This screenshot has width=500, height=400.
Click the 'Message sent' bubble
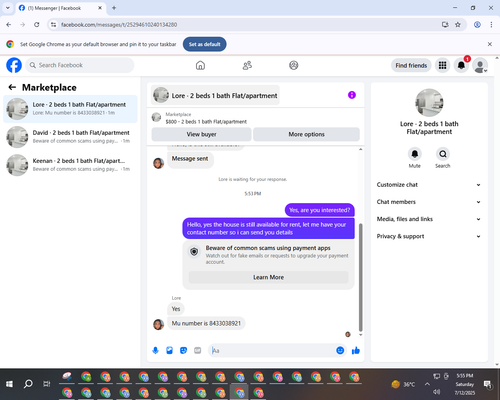[190, 159]
